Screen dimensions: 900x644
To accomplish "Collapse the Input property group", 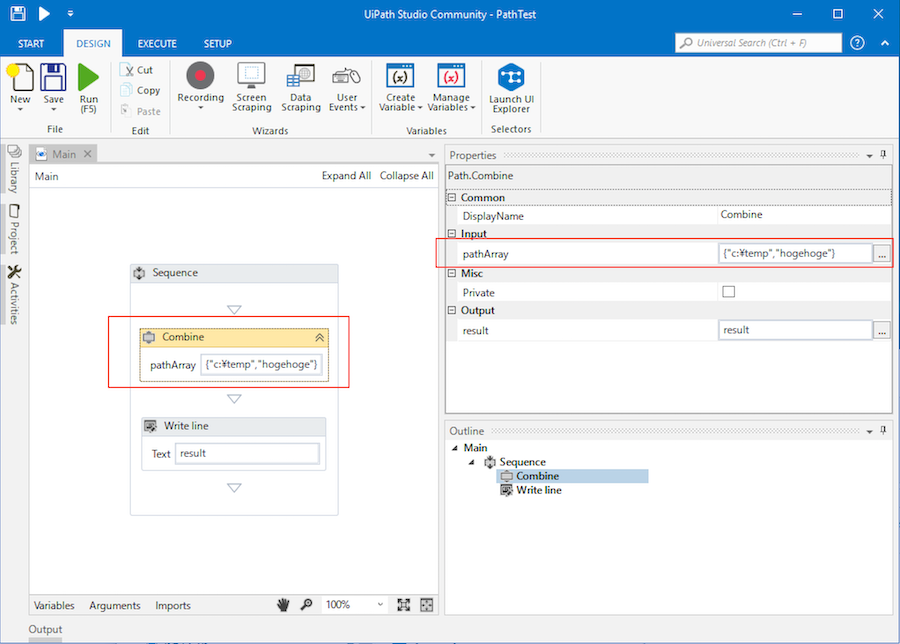I will (x=452, y=234).
